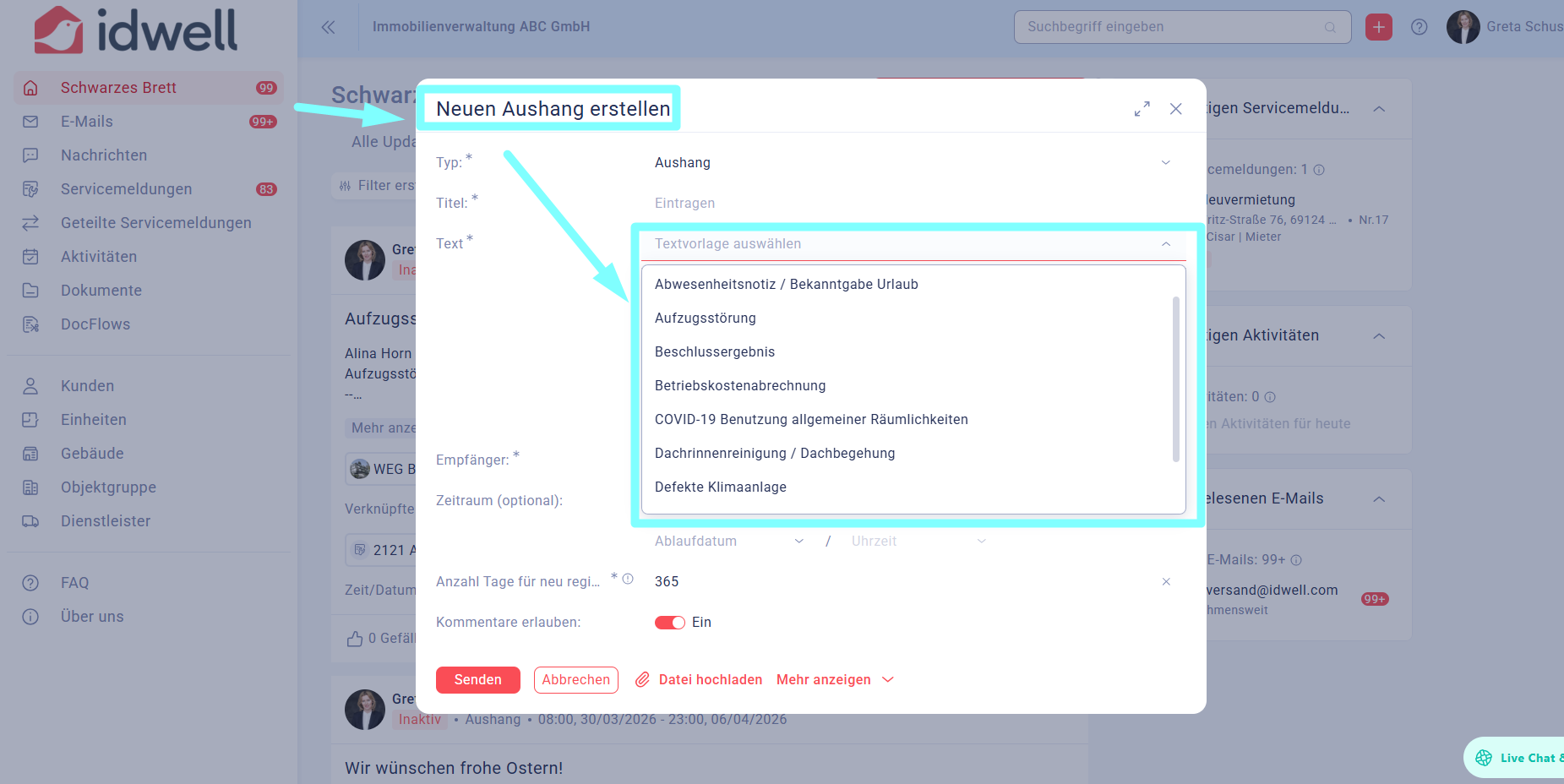The height and width of the screenshot is (784, 1564).
Task: Toggle Kommentare erlauben switch off
Action: (x=670, y=623)
